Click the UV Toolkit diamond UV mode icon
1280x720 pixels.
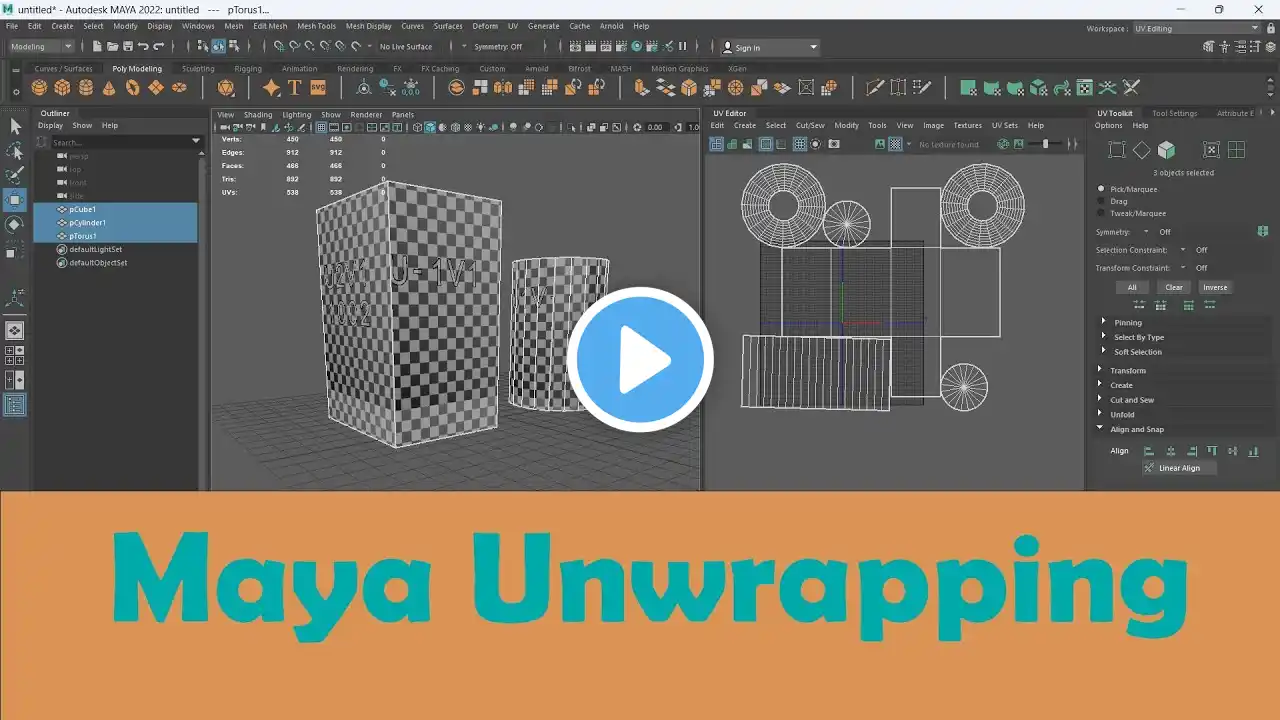(1141, 150)
